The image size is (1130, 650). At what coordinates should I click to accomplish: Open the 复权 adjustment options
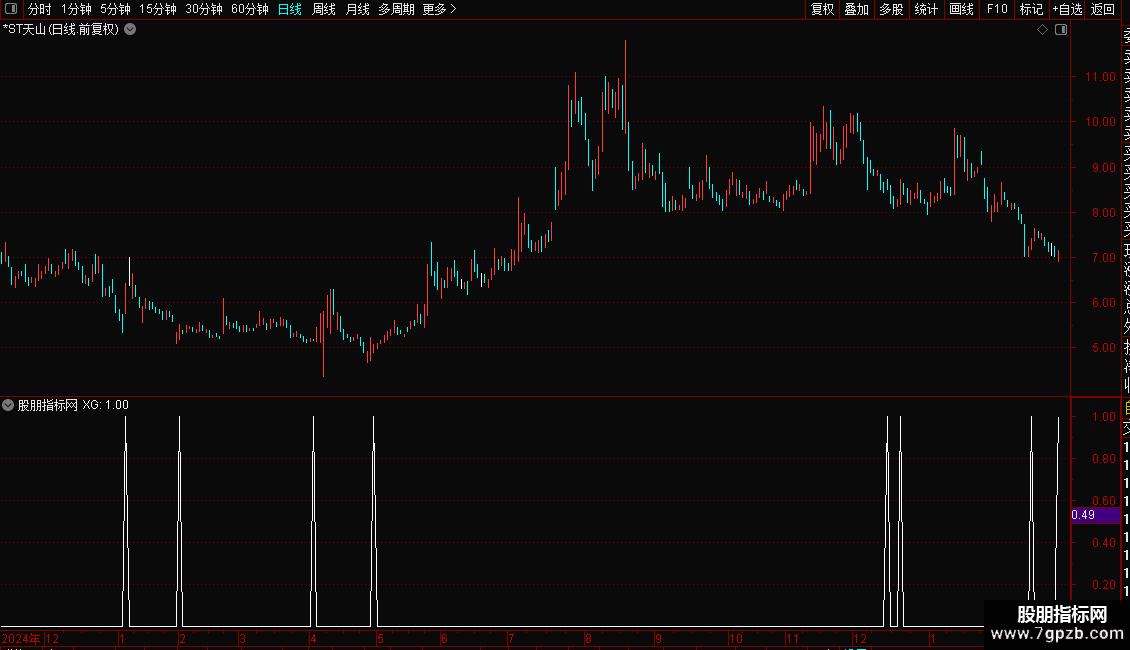822,9
